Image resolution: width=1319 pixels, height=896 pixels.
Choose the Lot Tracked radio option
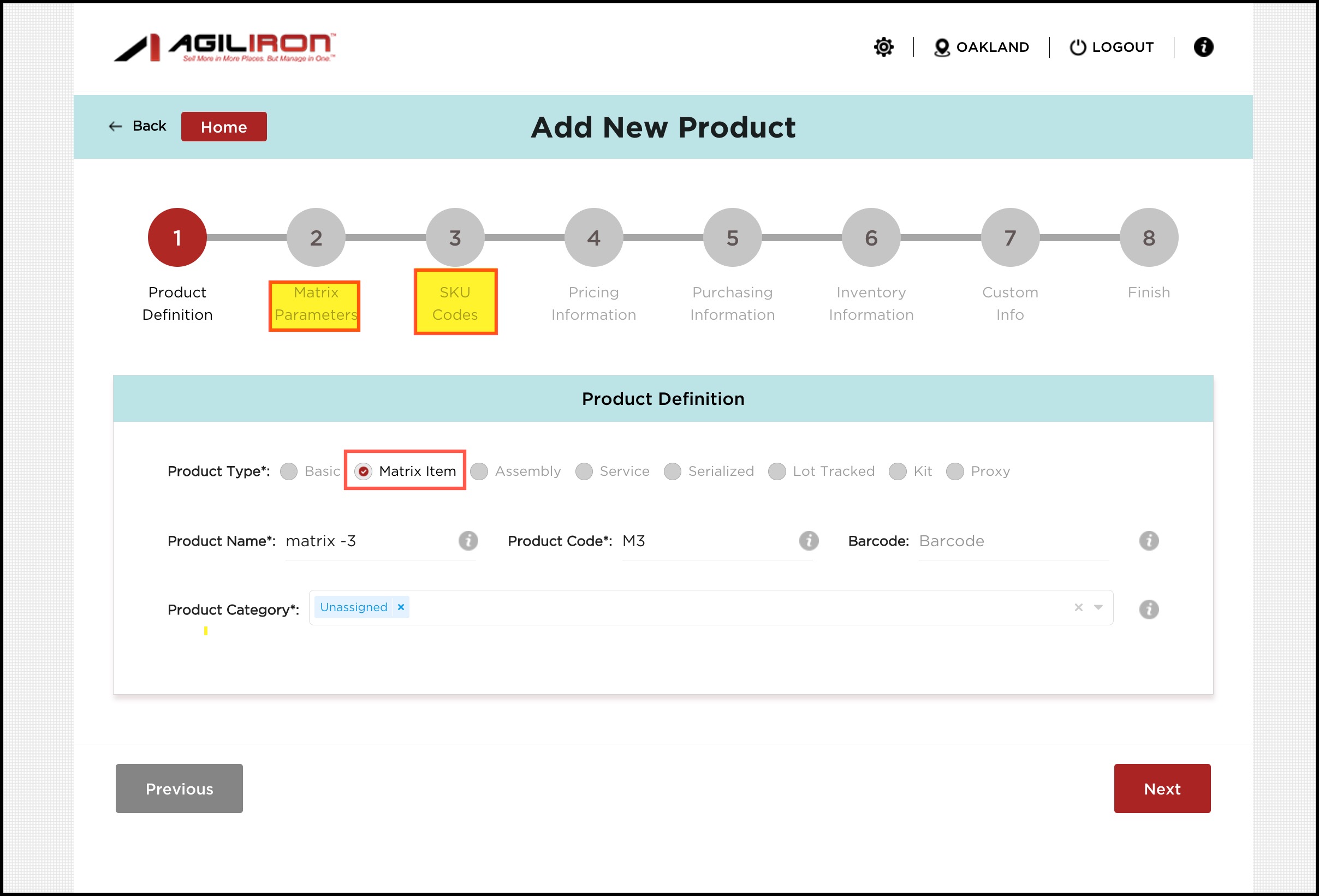tap(776, 471)
